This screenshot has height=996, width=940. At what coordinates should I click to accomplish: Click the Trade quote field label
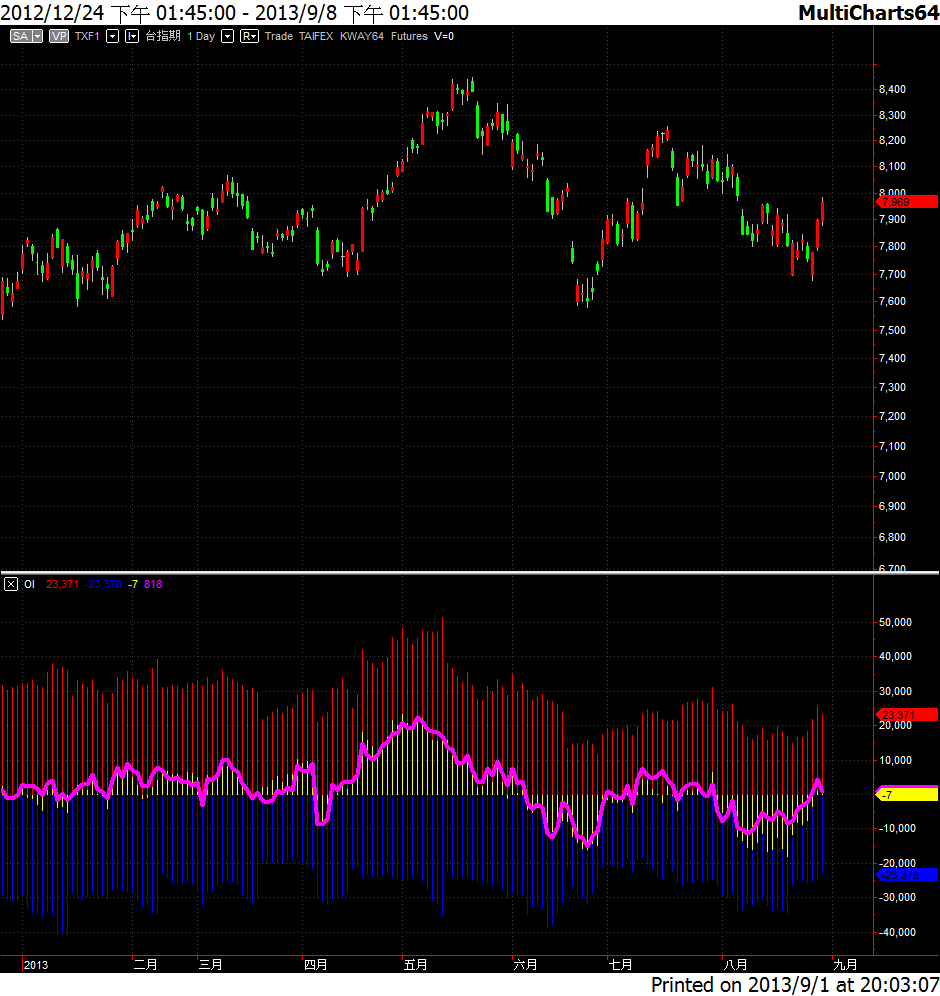pyautogui.click(x=279, y=36)
